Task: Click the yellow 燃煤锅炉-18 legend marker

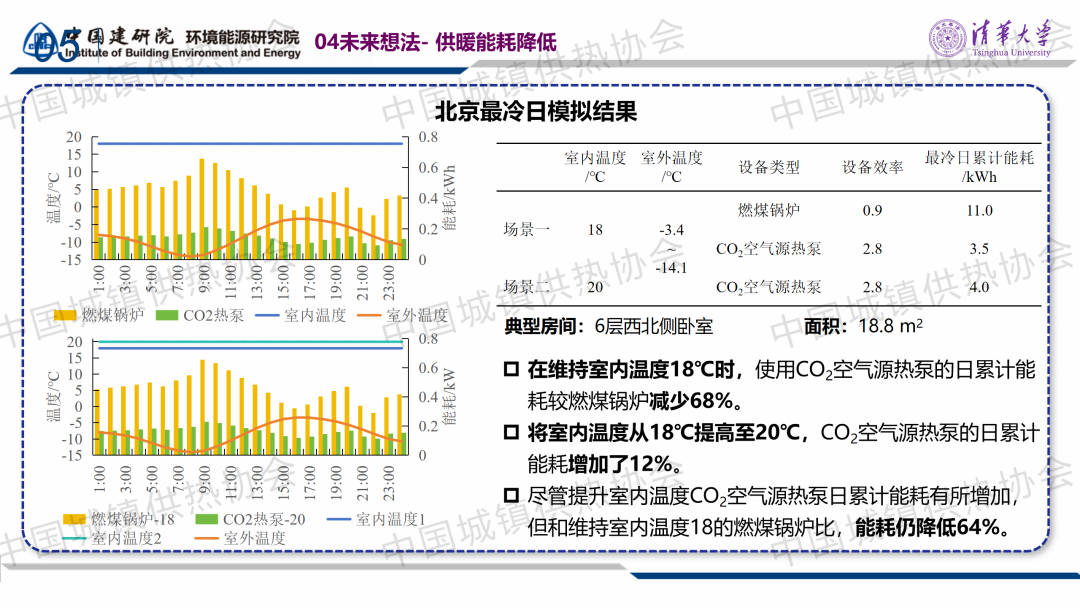Action: click(x=73, y=519)
